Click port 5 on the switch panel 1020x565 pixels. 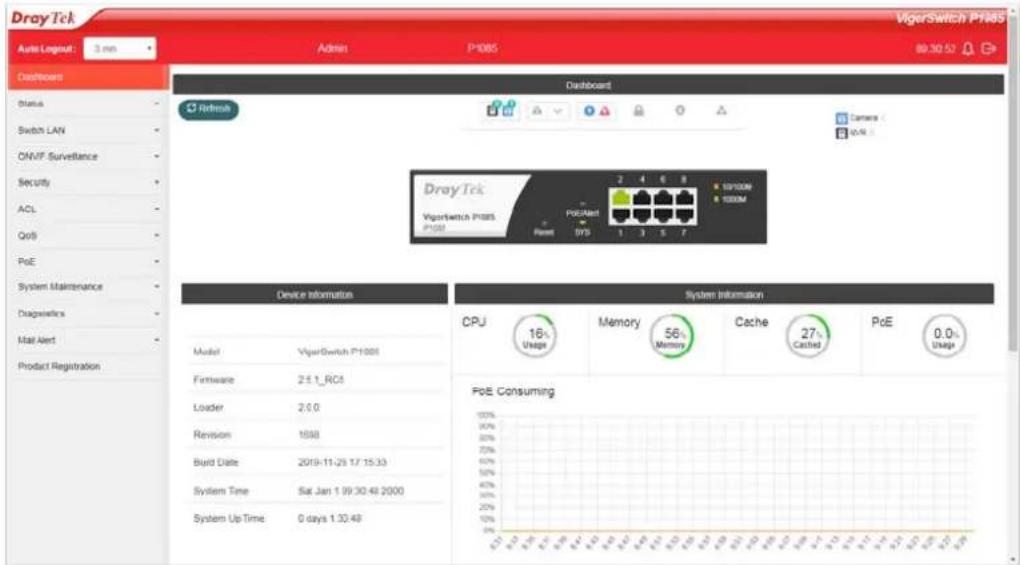coord(663,215)
